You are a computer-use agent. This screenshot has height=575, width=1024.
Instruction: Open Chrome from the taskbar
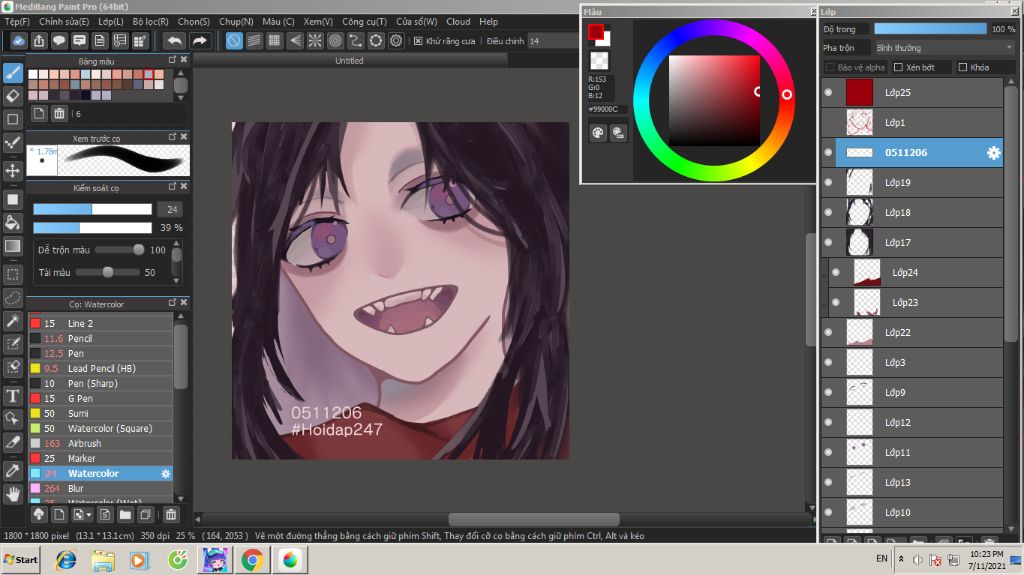252,560
